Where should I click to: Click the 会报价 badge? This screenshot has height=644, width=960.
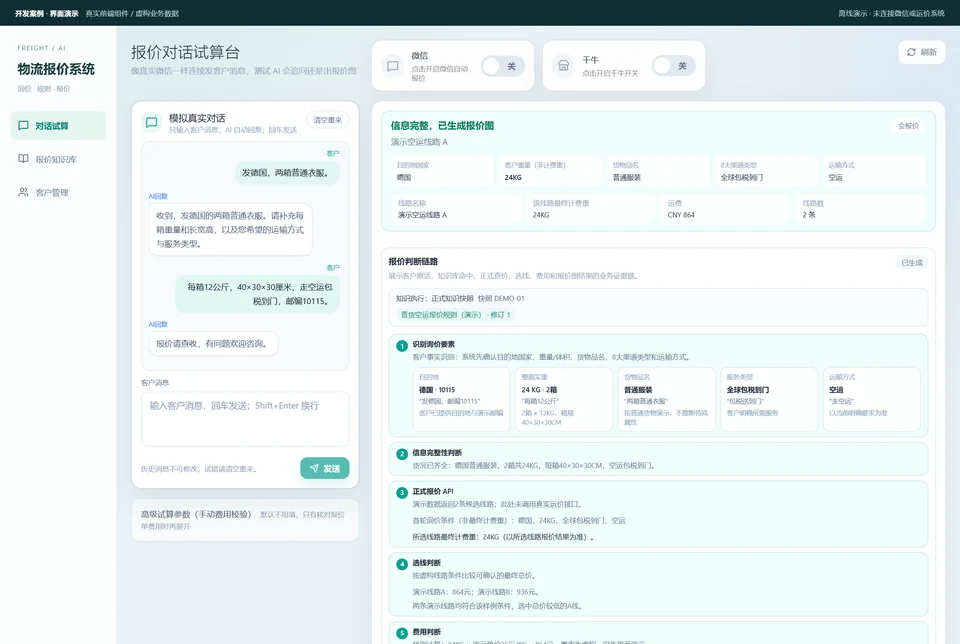click(x=908, y=125)
